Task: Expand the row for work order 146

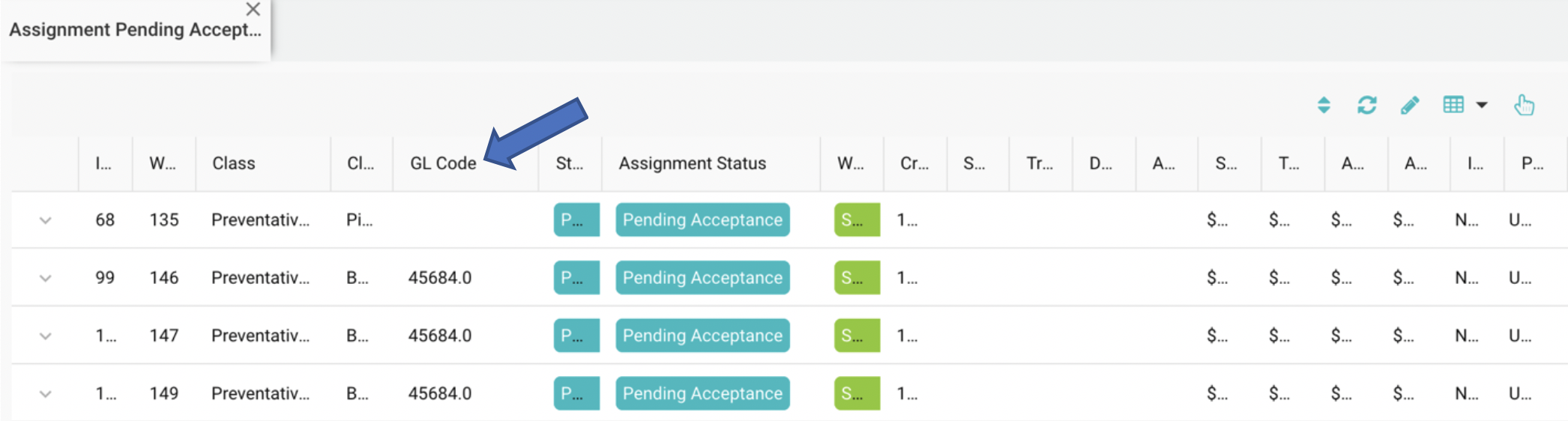Action: [46, 278]
